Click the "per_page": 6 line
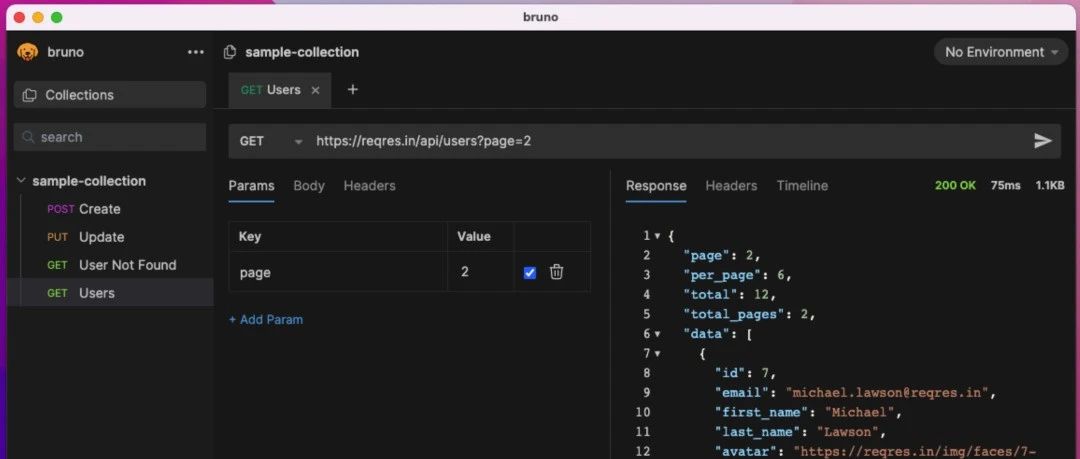 (x=738, y=275)
